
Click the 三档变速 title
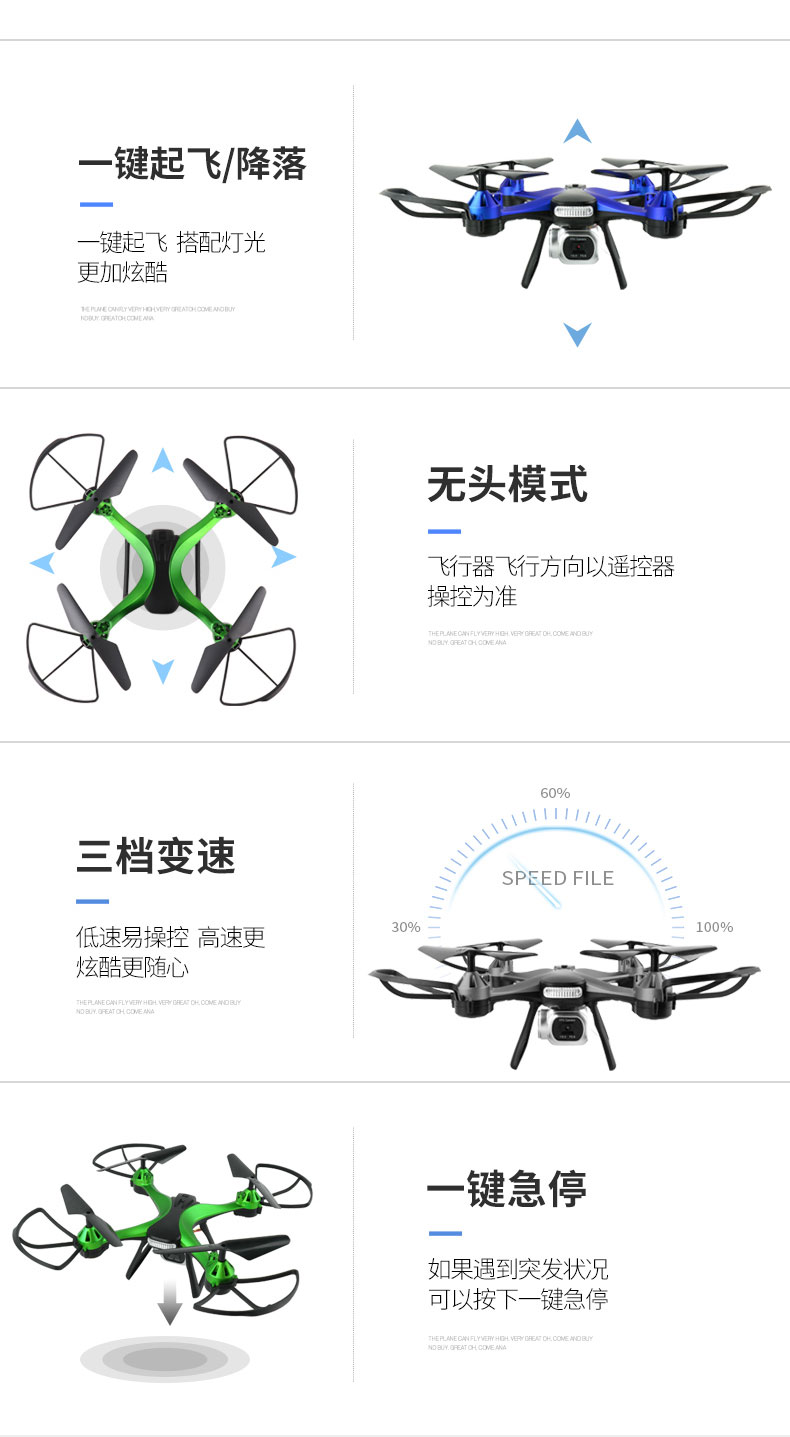(156, 857)
